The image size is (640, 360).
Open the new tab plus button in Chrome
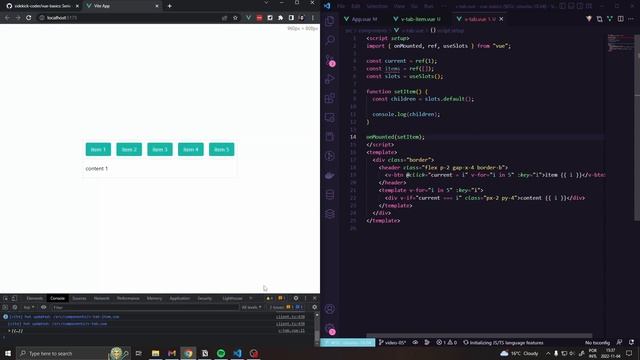(x=169, y=6)
